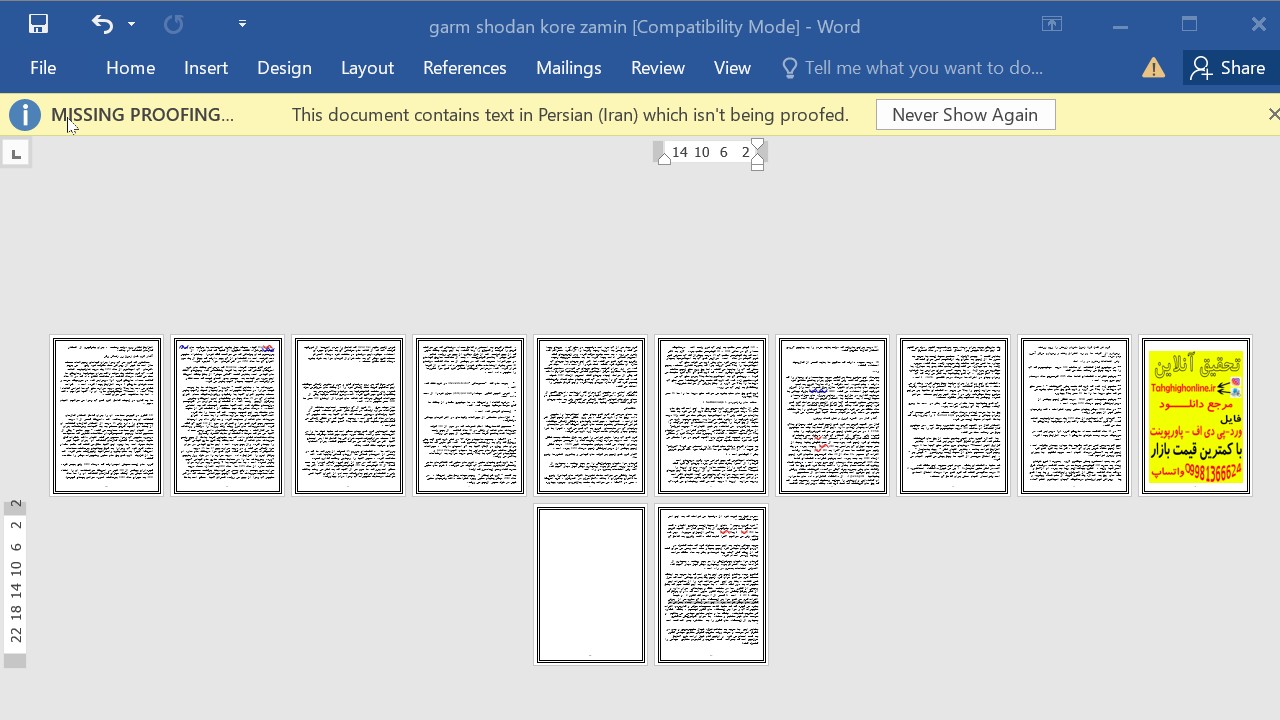The image size is (1280, 720).
Task: Open the File tab
Action: tap(43, 68)
